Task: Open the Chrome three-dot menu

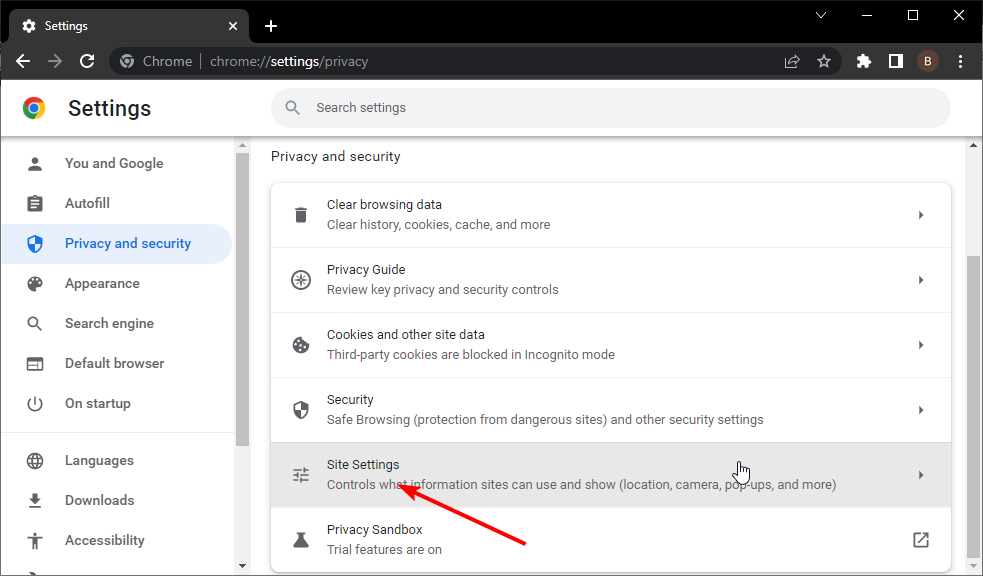Action: [961, 61]
